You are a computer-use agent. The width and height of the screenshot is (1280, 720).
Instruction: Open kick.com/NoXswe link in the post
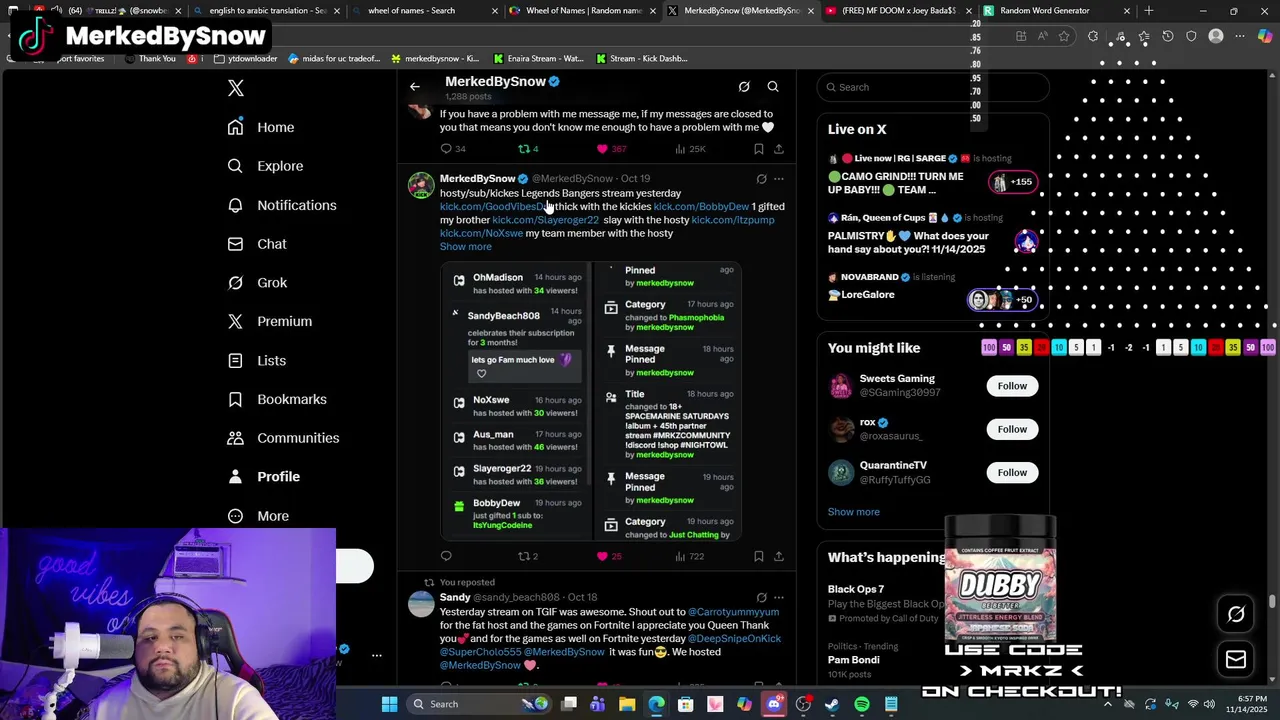pyautogui.click(x=481, y=233)
